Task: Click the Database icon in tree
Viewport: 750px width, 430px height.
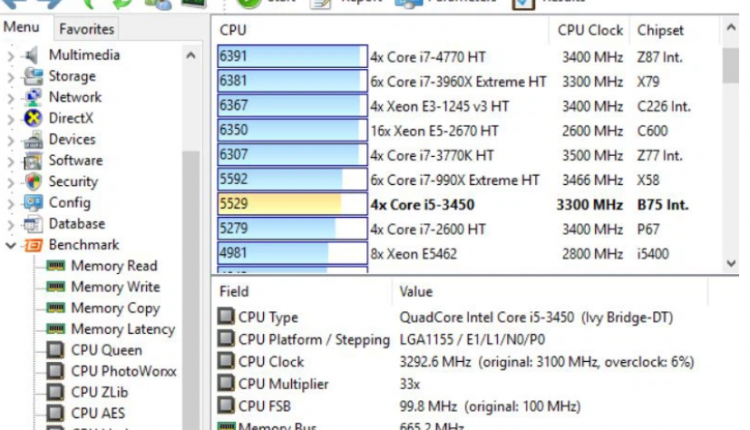Action: [x=32, y=224]
